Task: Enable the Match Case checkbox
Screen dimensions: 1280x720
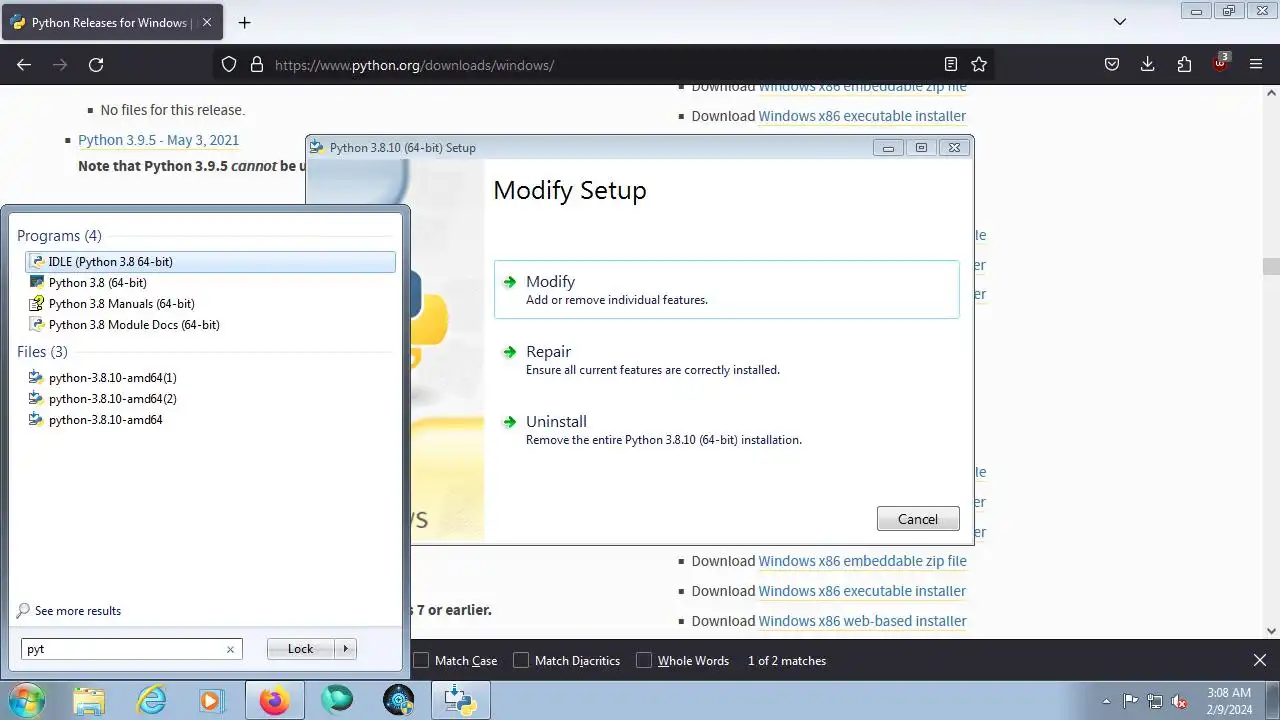Action: (422, 660)
